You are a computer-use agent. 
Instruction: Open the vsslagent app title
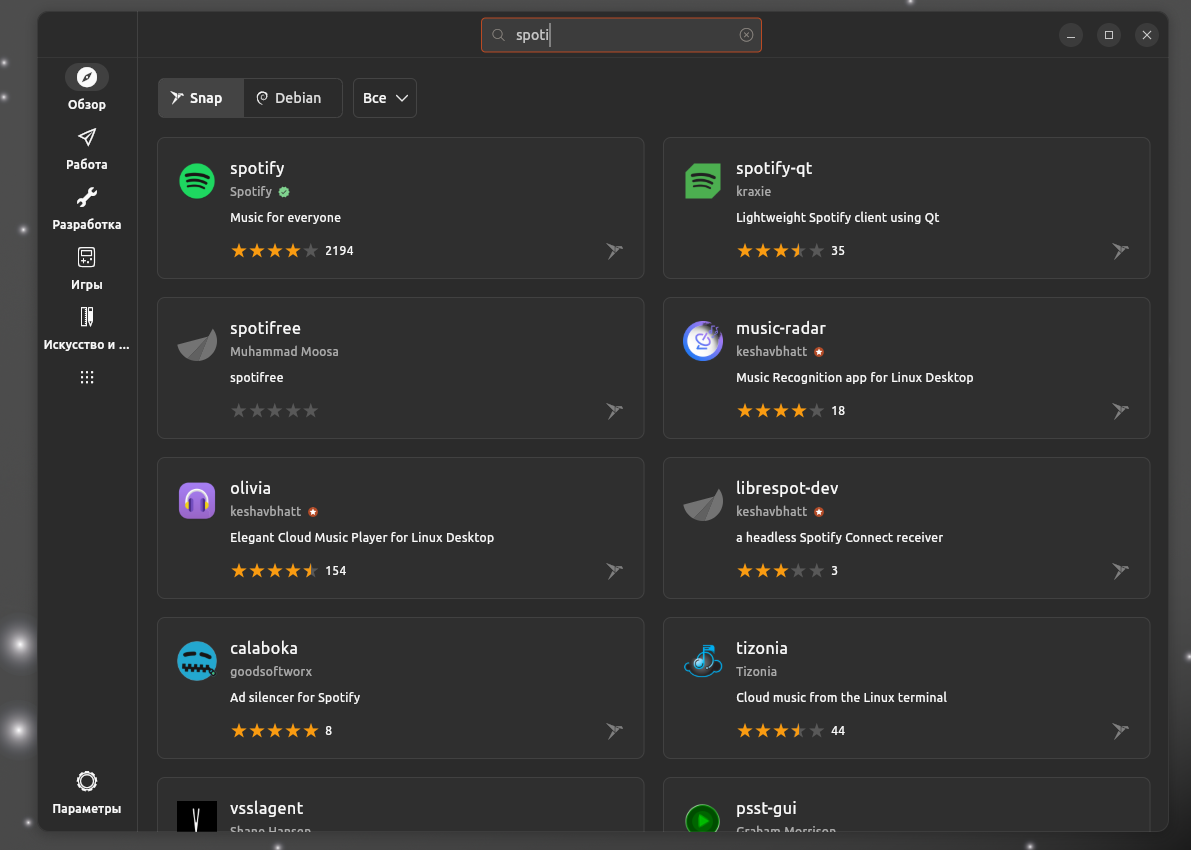(x=266, y=808)
